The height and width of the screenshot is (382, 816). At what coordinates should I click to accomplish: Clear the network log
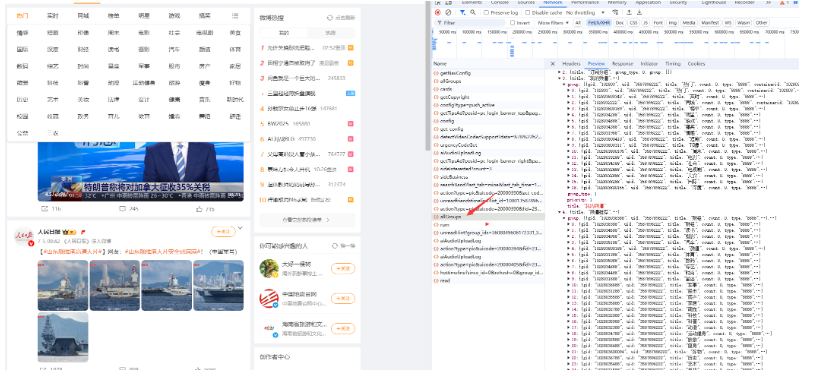[448, 12]
